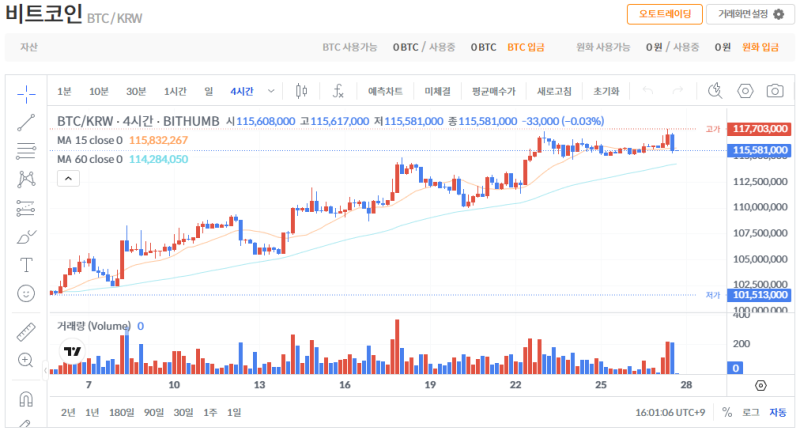Select the forecast position tool
Screen dimensions: 800x431
pos(26,208)
